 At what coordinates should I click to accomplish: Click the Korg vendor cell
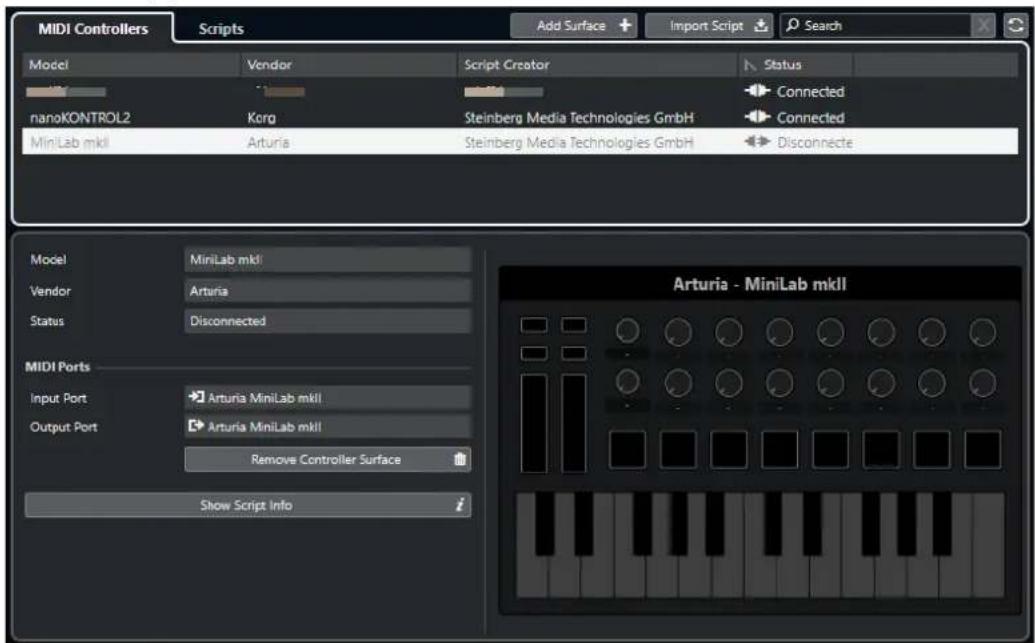click(261, 118)
